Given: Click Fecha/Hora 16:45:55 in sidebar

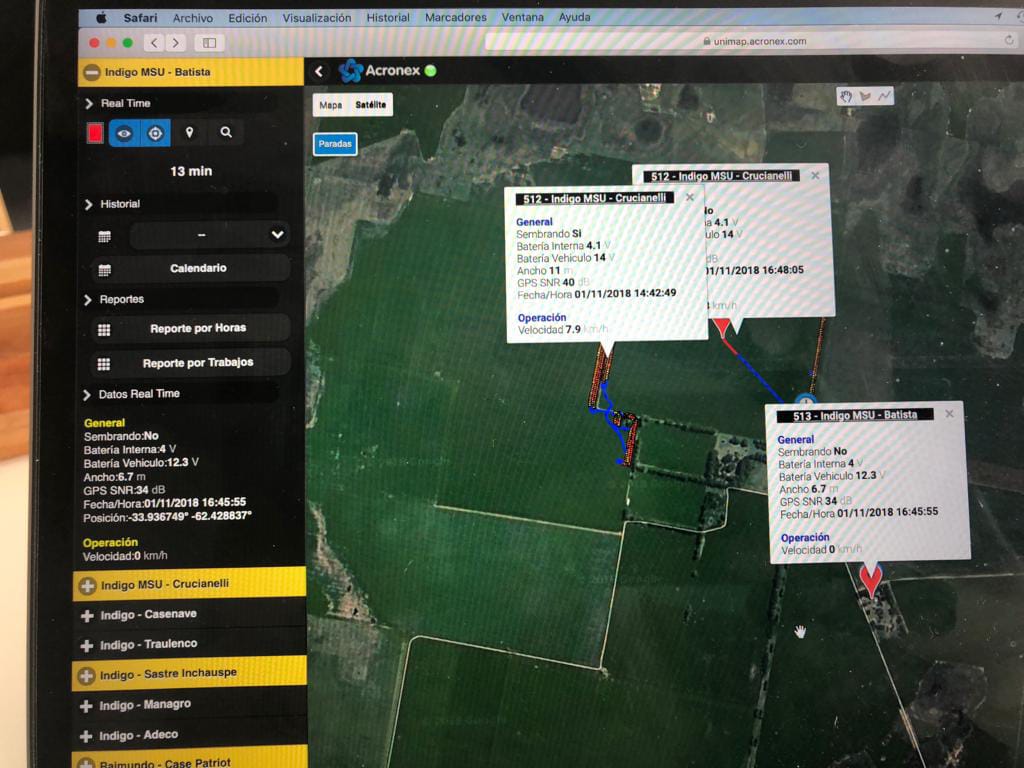Looking at the screenshot, I should coord(165,503).
